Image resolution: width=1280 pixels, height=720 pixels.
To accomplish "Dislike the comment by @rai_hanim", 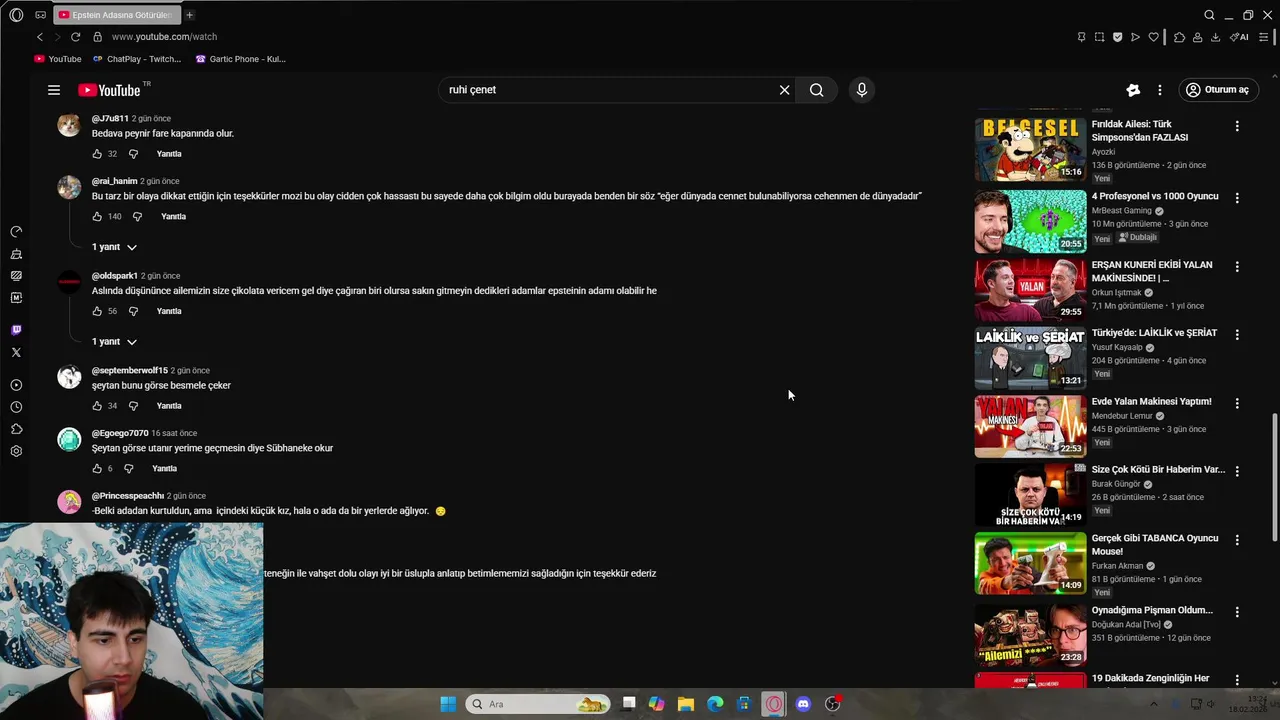I will click(x=137, y=217).
